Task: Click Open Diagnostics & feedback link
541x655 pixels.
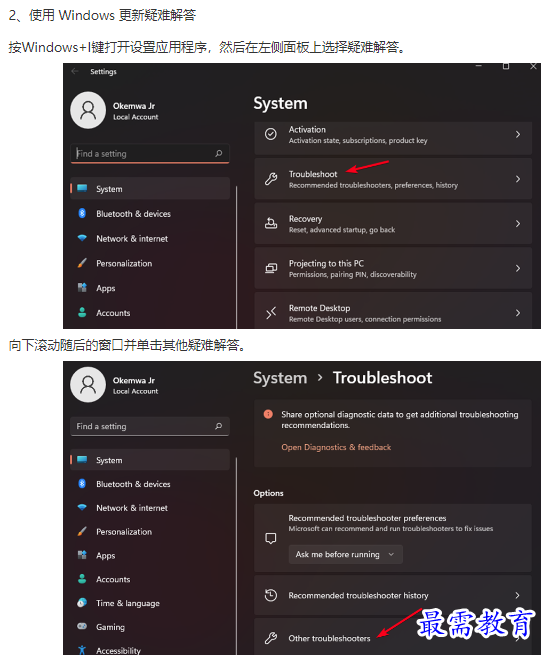Action: coord(336,447)
